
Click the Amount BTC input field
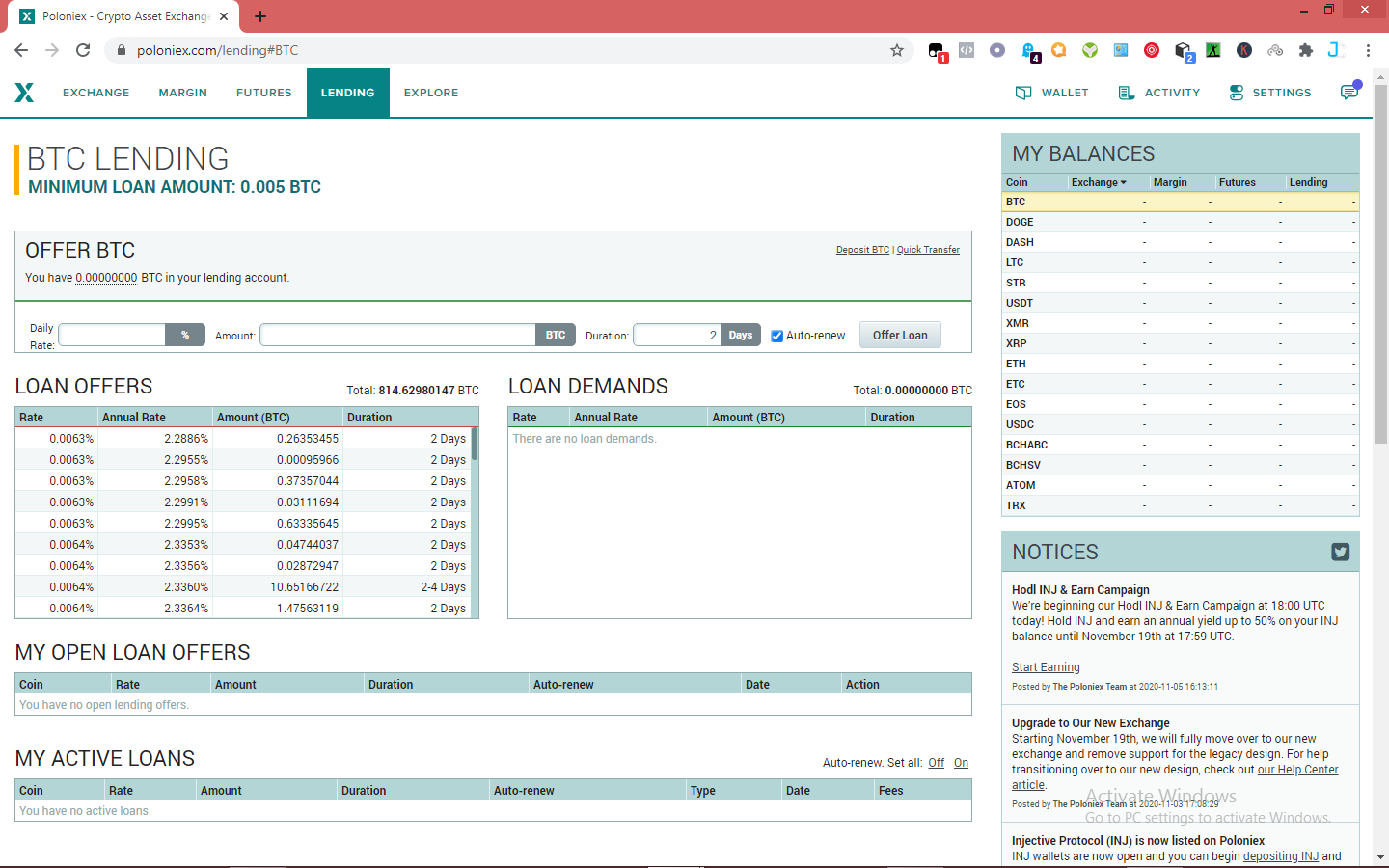point(397,335)
